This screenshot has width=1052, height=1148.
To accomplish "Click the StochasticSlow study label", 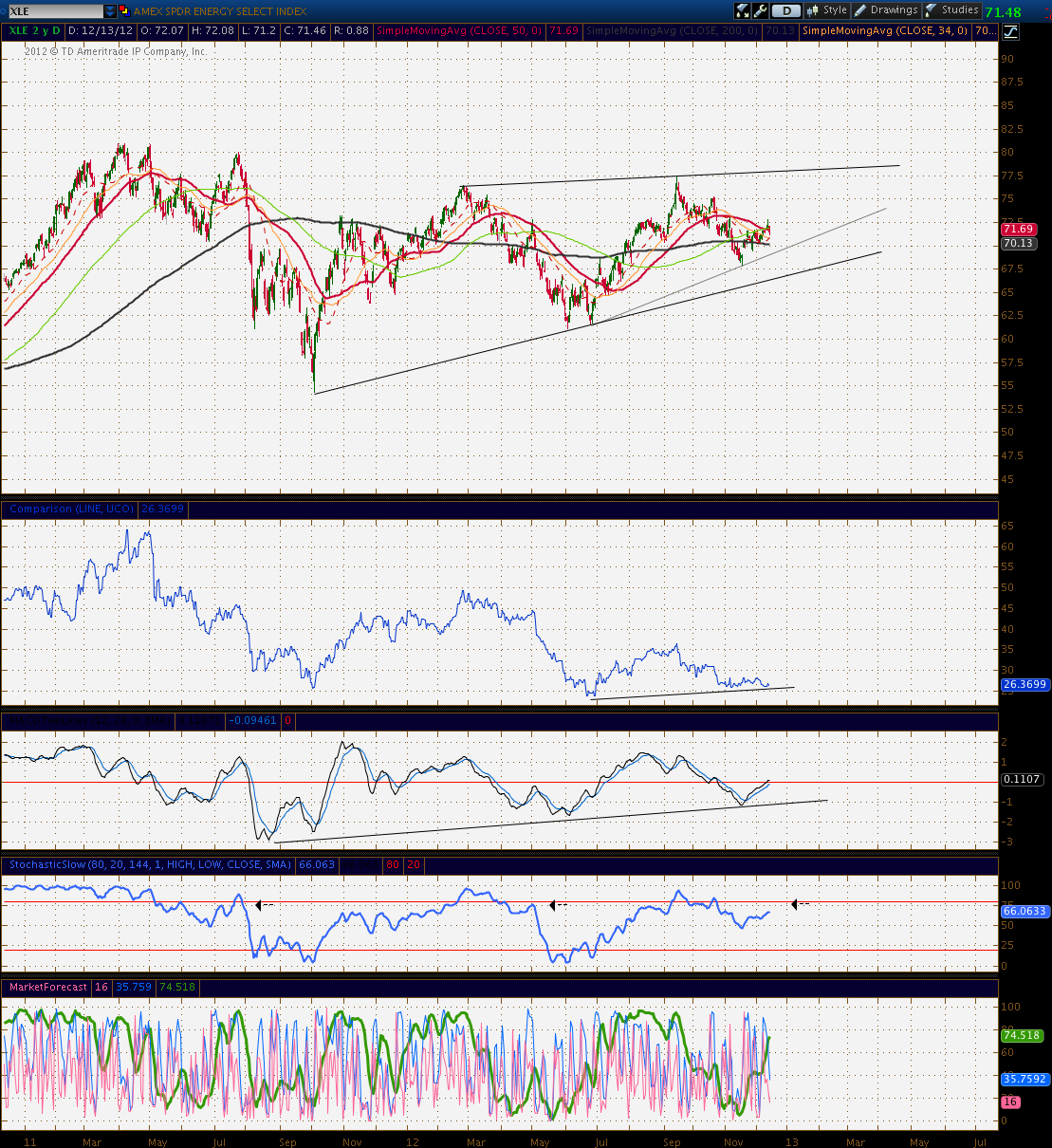I will pos(151,865).
